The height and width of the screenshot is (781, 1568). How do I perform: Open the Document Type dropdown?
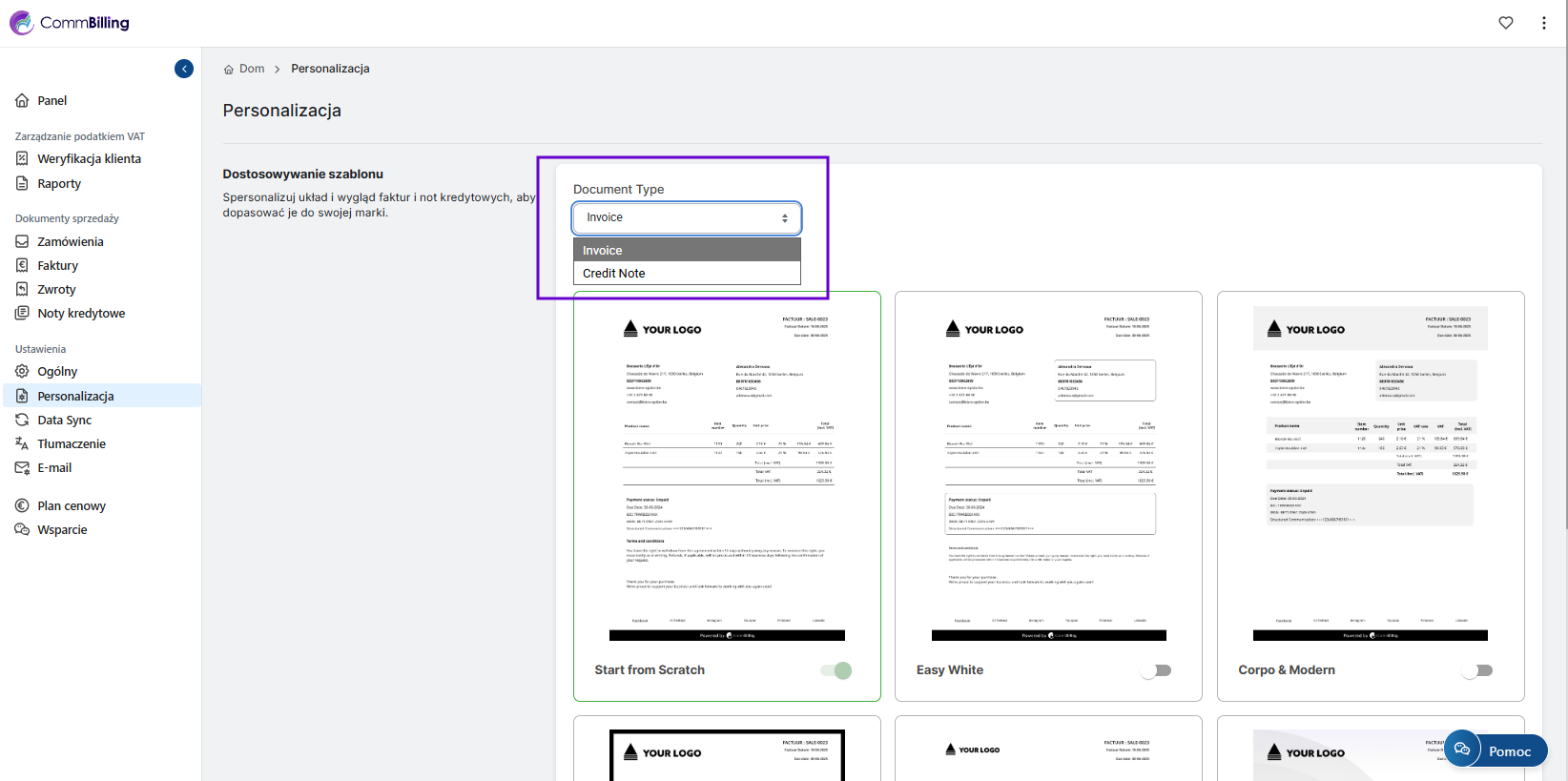click(x=687, y=217)
